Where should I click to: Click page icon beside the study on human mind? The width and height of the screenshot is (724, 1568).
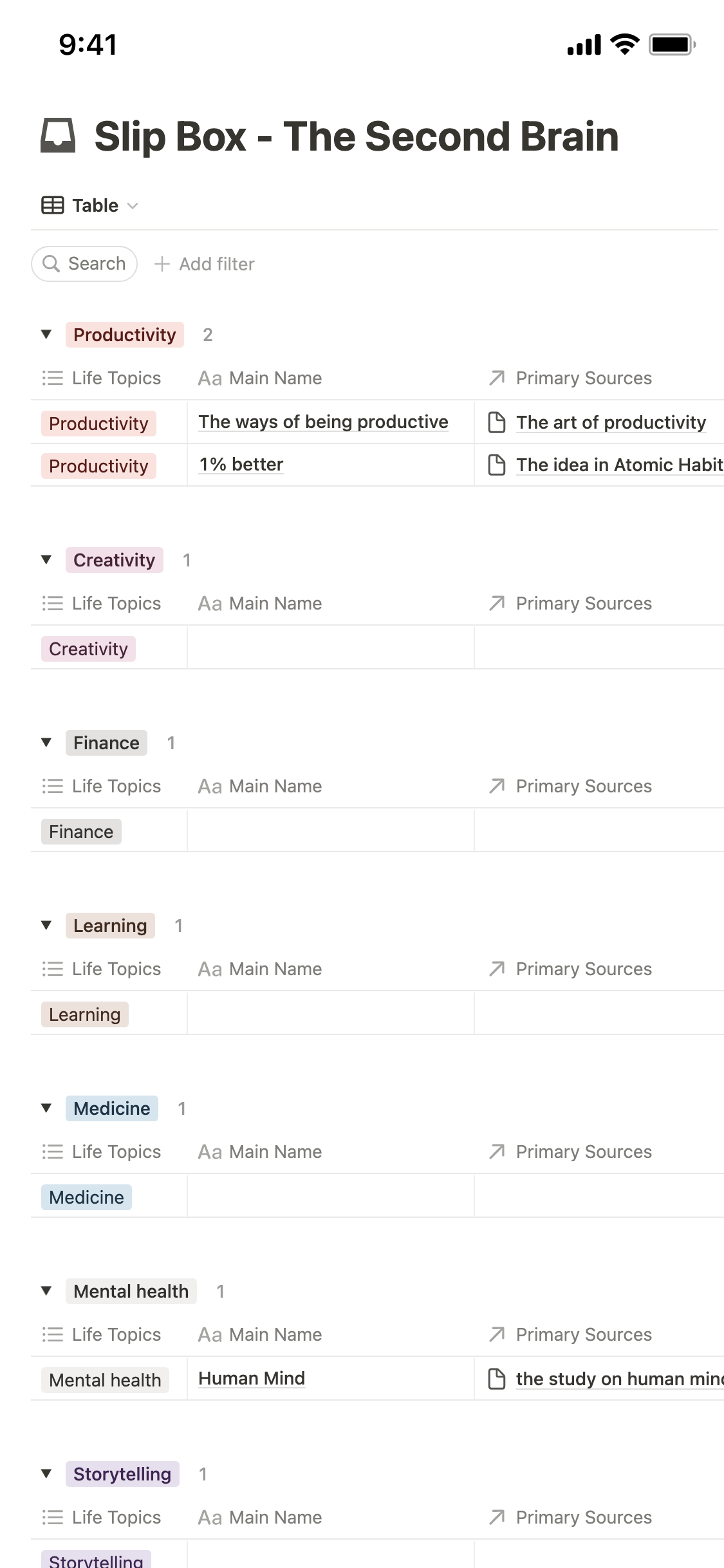(x=497, y=1379)
